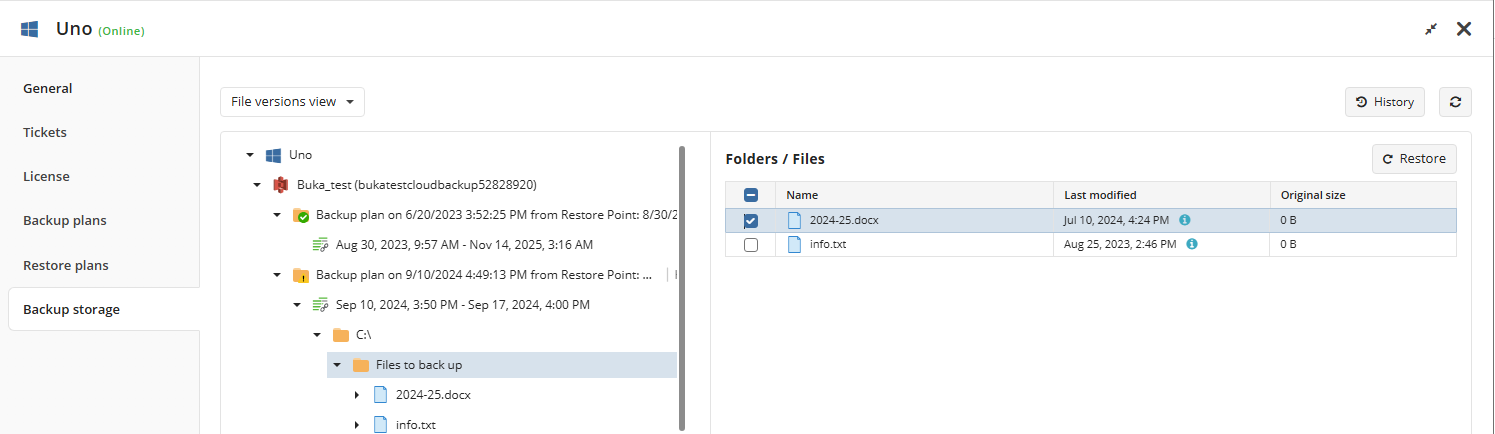Click the C:\ drive folder icon
The height and width of the screenshot is (434, 1495).
click(341, 335)
